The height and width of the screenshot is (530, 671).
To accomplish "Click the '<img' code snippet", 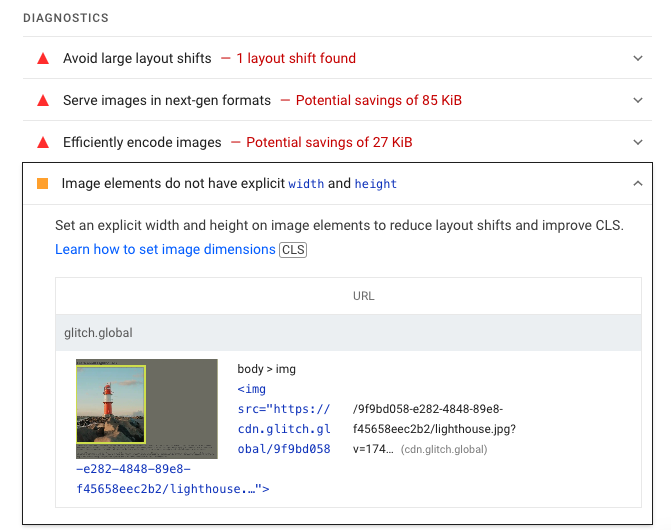I will click(x=252, y=389).
